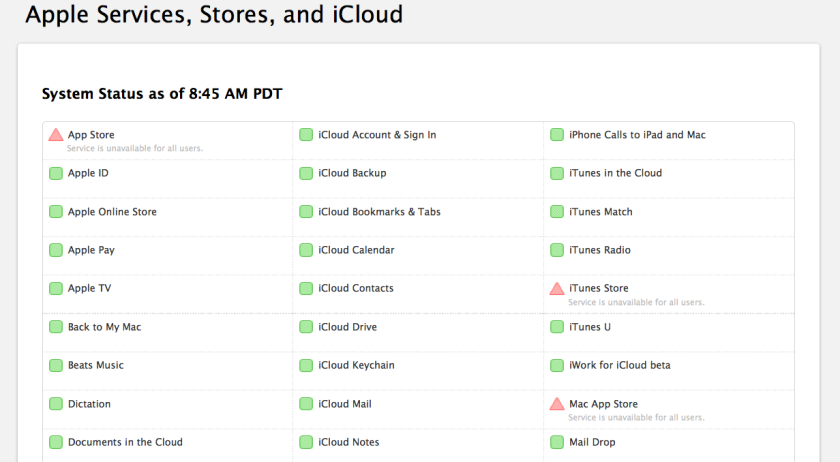Click the green status icon for iTunes Match
This screenshot has height=462, width=840.
click(557, 212)
